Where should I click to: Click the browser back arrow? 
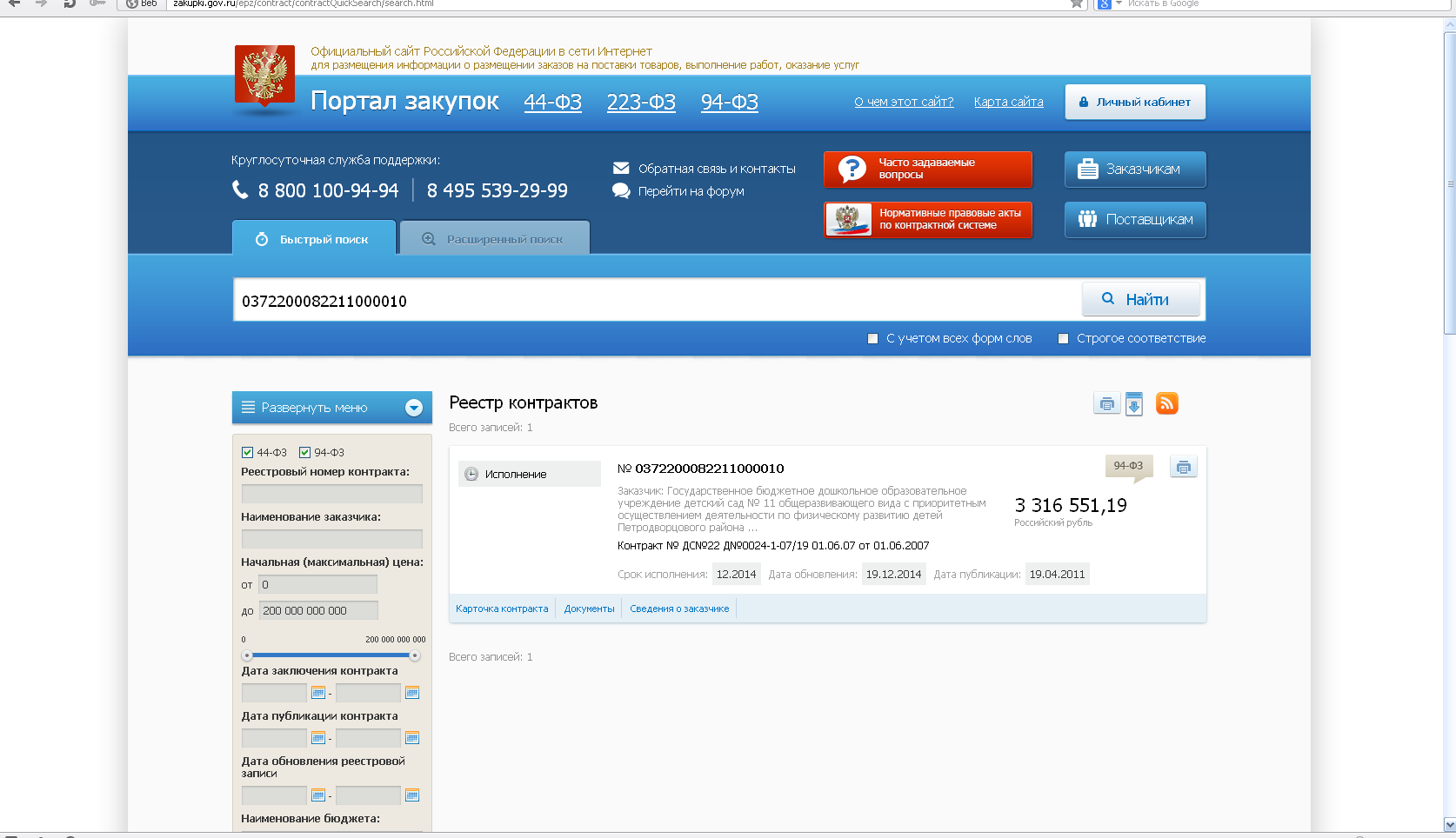click(14, 3)
